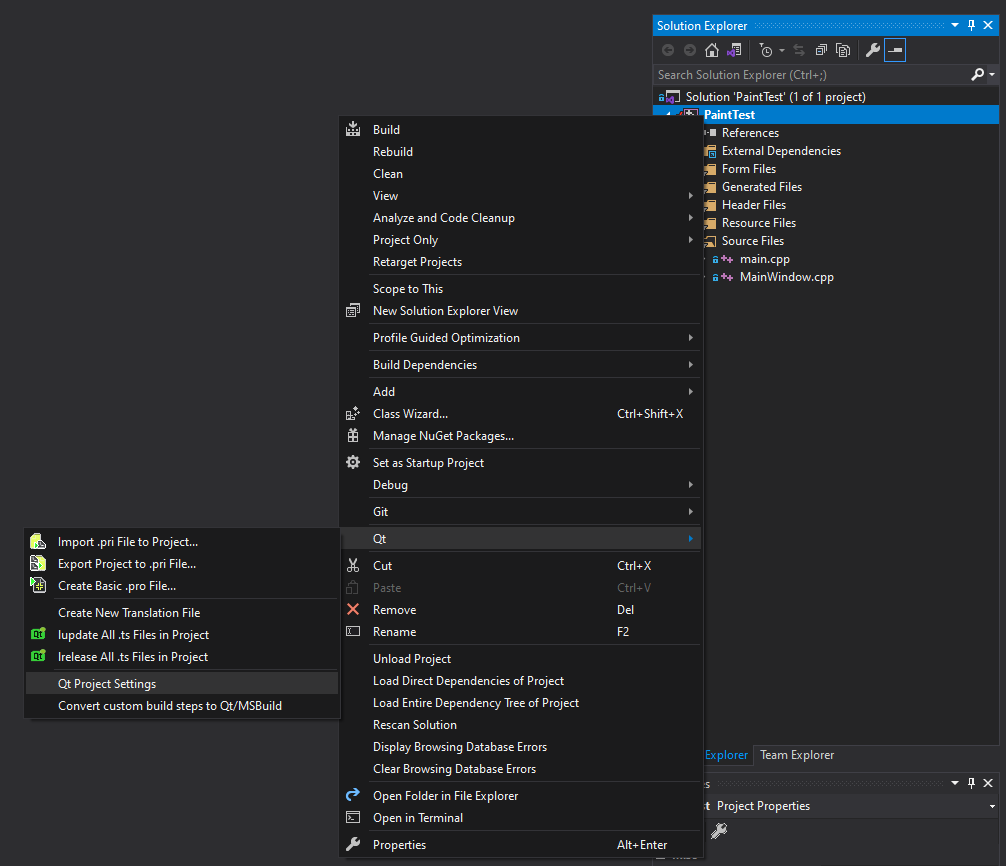Click Sync with Active Document icon

click(799, 50)
